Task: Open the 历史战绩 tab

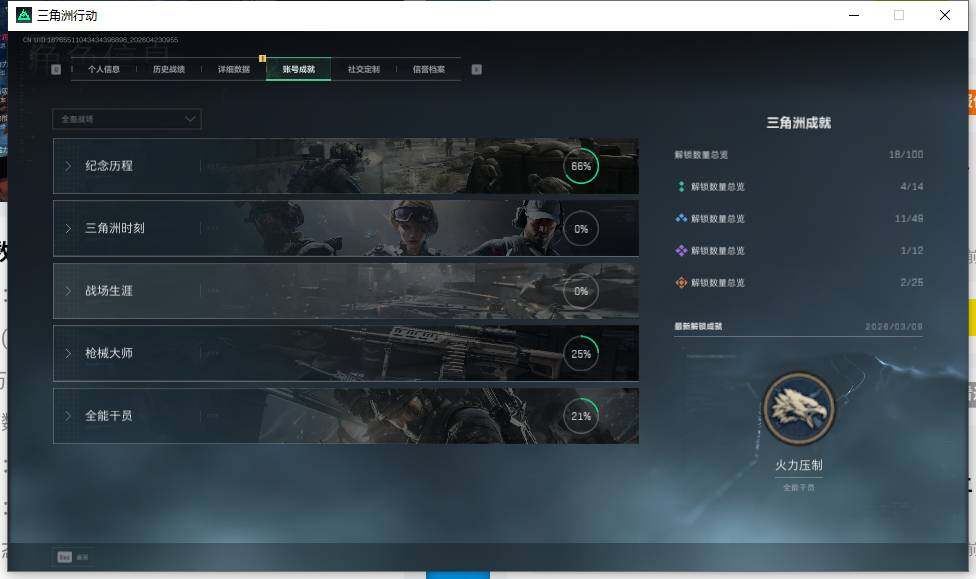Action: click(x=169, y=70)
